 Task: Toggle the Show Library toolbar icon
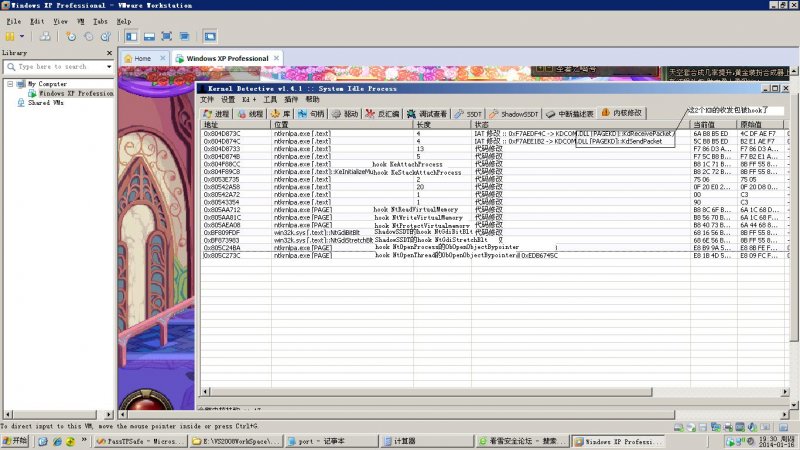131,36
